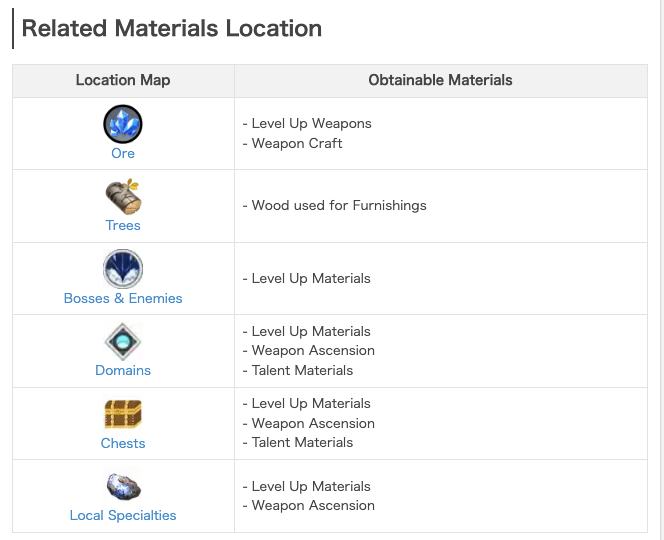Click the Location Map column header
664x540 pixels.
click(123, 80)
